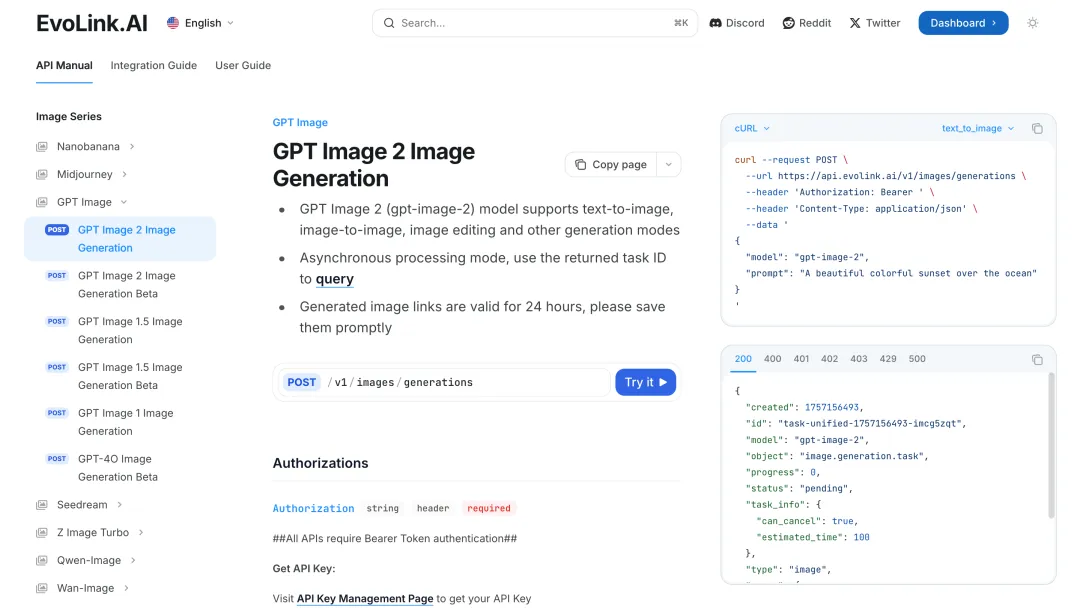Open the English language dropdown
Viewport: 1080px width, 609px height.
[x=200, y=23]
